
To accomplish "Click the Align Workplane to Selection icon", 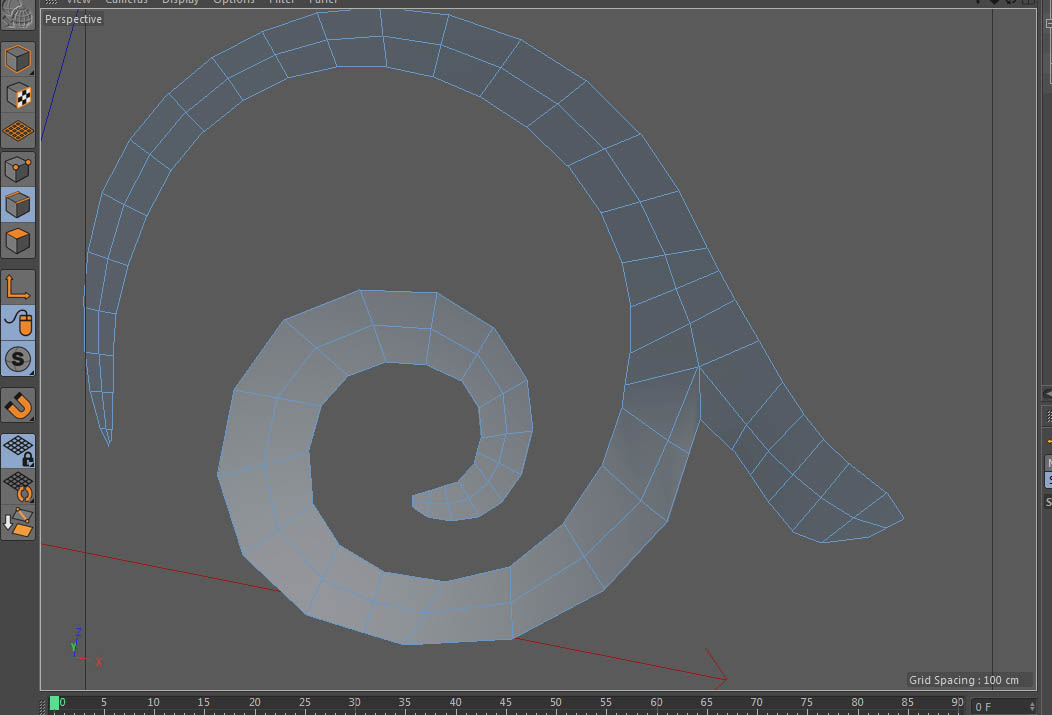I will (18, 522).
